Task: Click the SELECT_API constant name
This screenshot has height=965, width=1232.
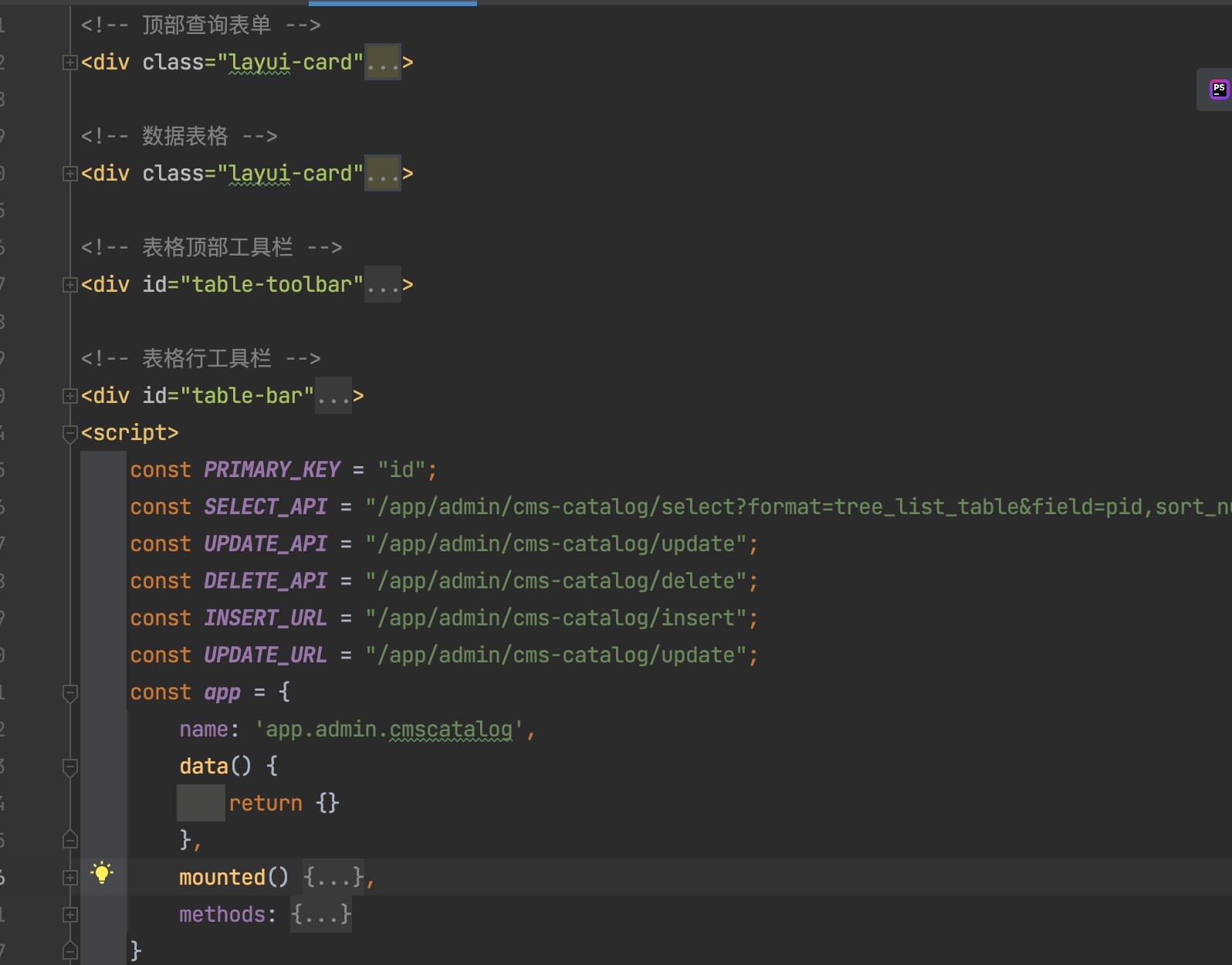Action: pos(266,506)
